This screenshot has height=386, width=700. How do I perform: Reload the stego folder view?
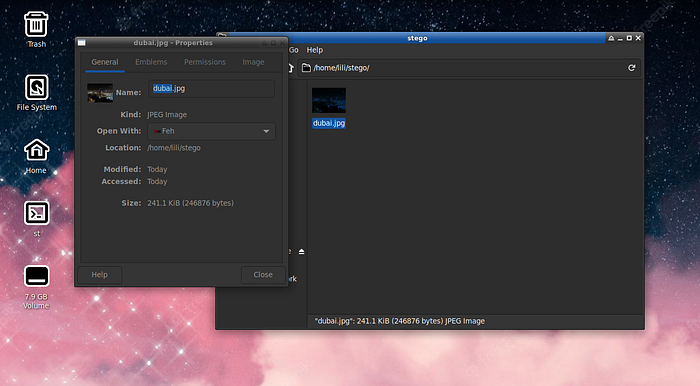pyautogui.click(x=631, y=68)
